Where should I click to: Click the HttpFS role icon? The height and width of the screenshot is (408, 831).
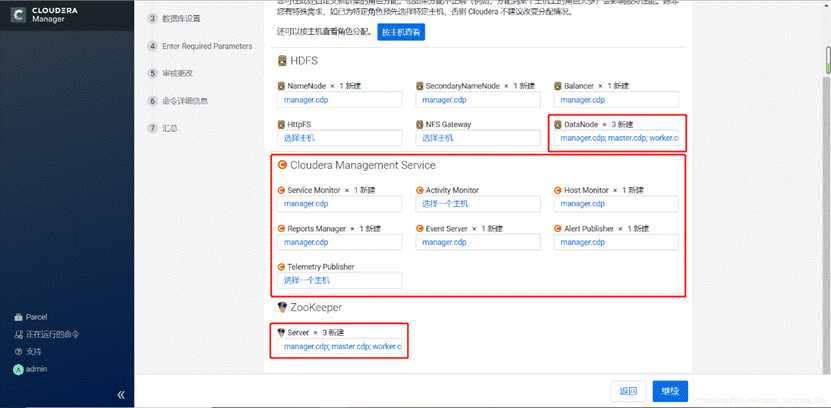281,124
